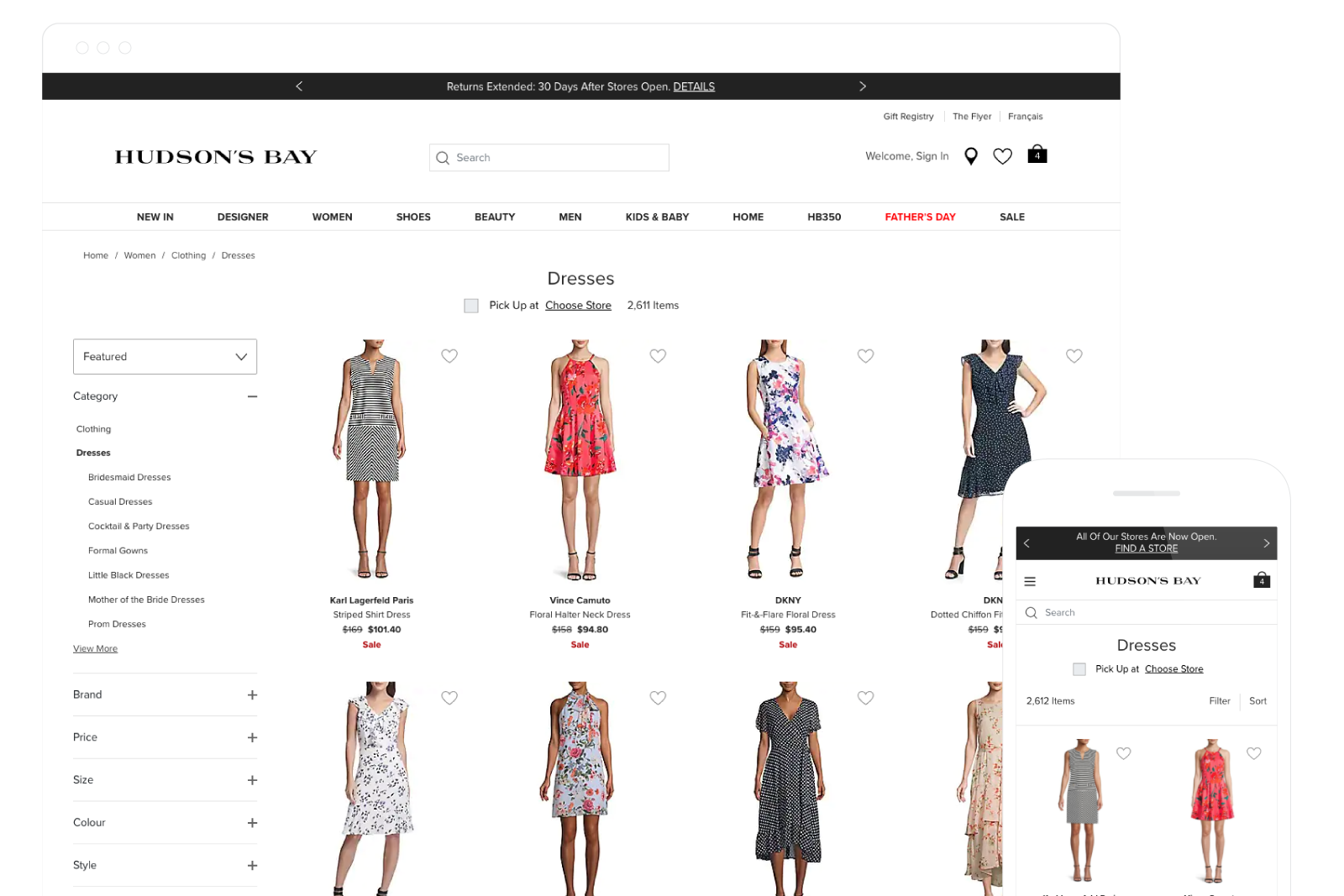Select Little Black Dresses category
Image resolution: width=1344 pixels, height=896 pixels.
(x=129, y=575)
